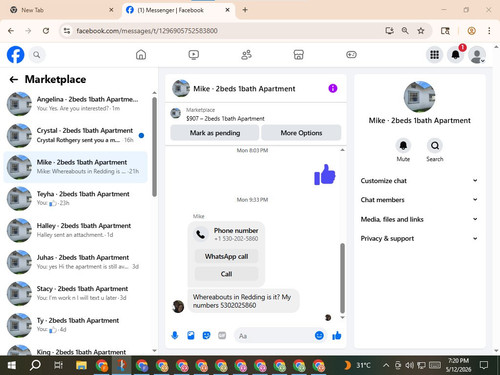The height and width of the screenshot is (375, 500).
Task: Bookmark this page with star icon
Action: (421, 31)
